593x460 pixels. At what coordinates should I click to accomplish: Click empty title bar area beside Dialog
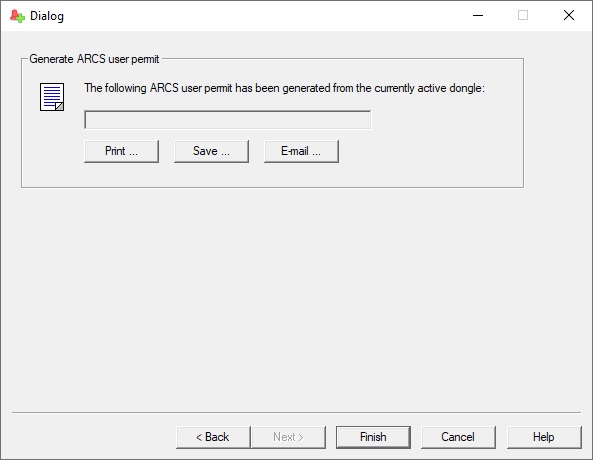coord(265,16)
